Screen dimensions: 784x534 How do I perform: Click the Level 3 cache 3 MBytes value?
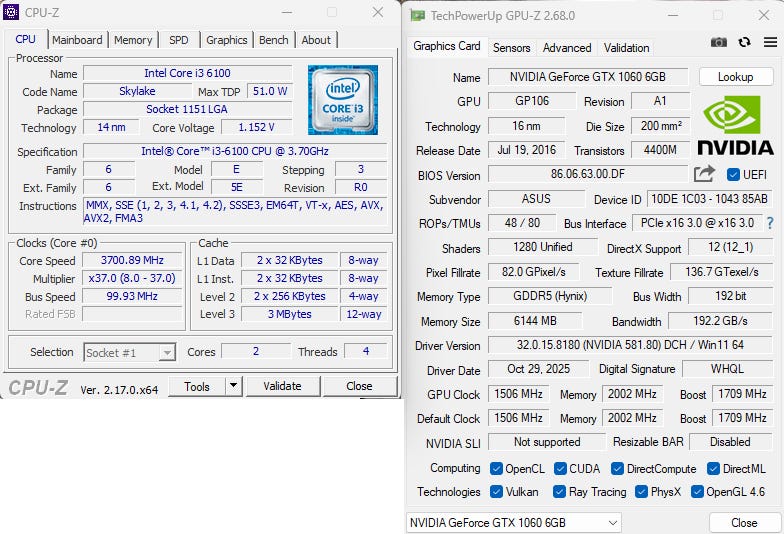290,314
